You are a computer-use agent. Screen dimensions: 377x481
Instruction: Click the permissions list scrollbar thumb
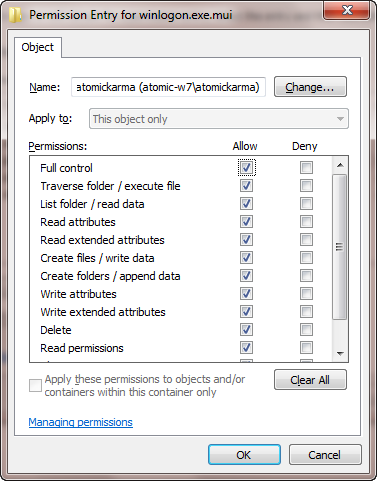(x=340, y=247)
